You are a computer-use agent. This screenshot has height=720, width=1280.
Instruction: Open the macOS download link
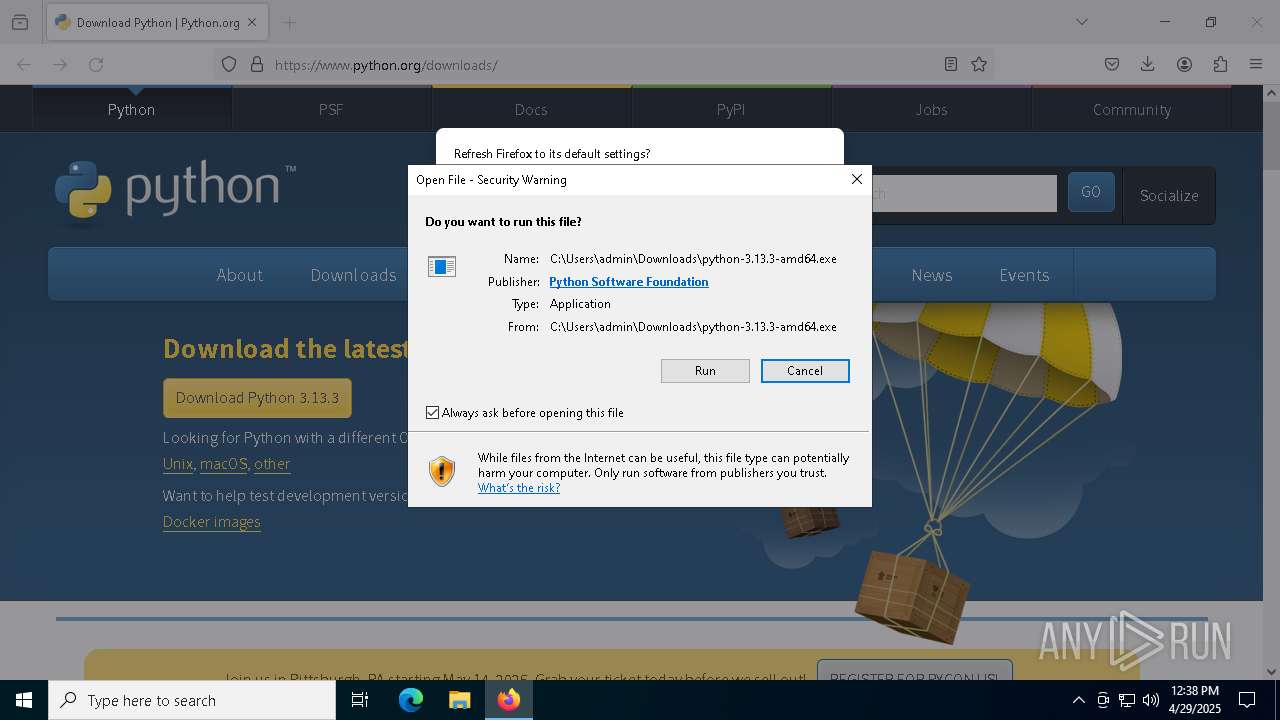pos(224,464)
